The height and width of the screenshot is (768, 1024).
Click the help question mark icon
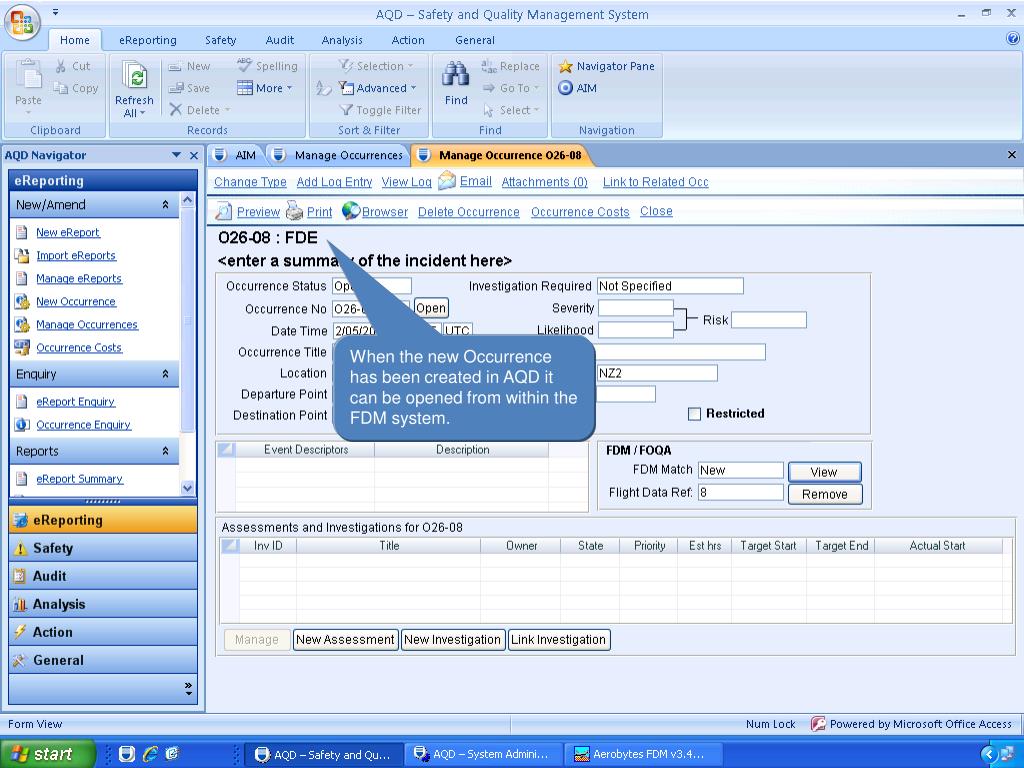pyautogui.click(x=1013, y=39)
